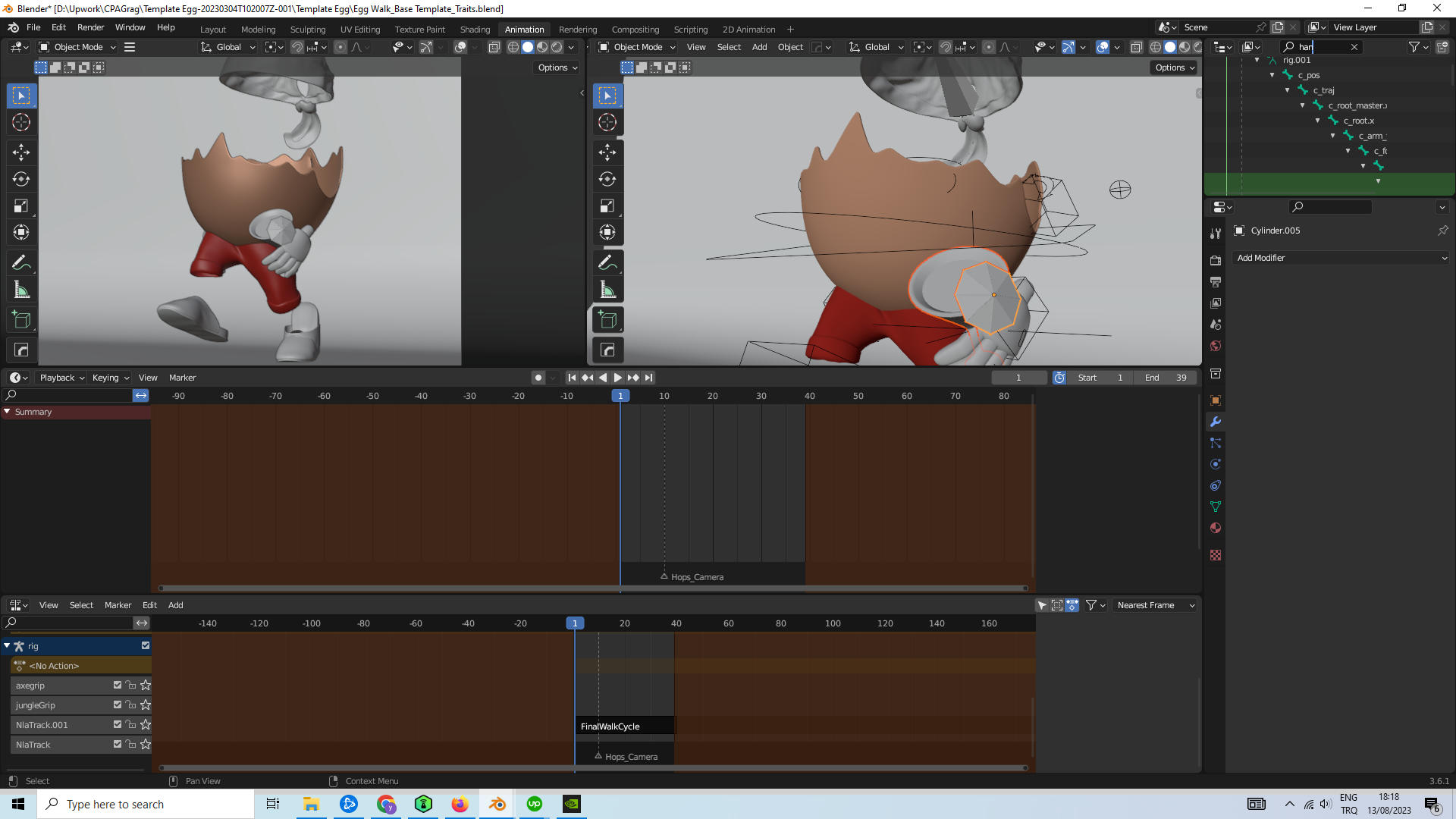Open the Keying popover in timeline
Image resolution: width=1456 pixels, height=819 pixels.
coord(110,378)
